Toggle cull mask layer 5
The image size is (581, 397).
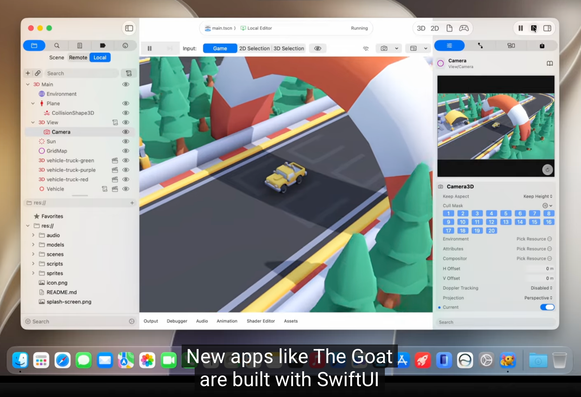(x=506, y=213)
